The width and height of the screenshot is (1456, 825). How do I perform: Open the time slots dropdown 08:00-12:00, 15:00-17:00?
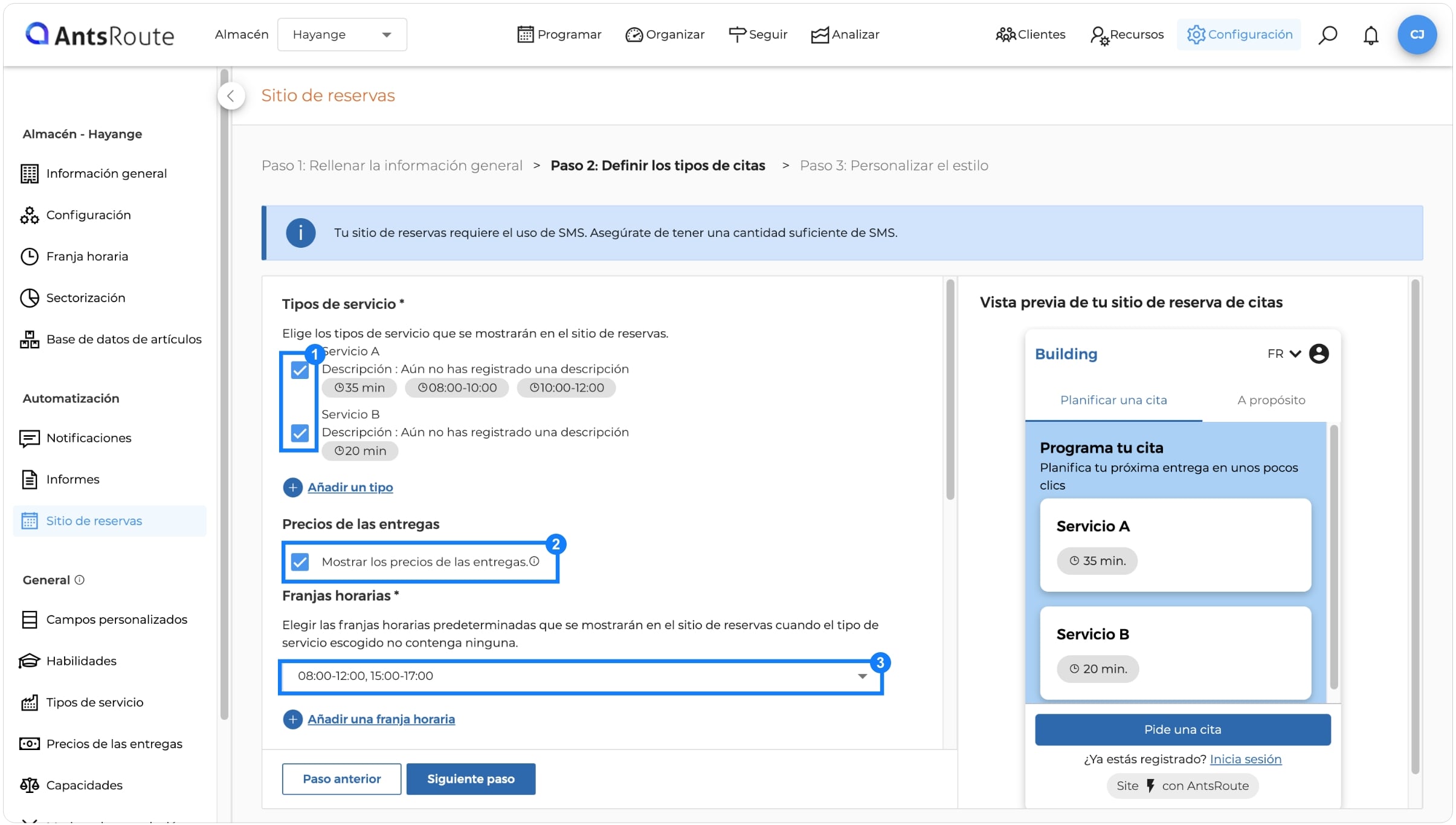tap(581, 676)
